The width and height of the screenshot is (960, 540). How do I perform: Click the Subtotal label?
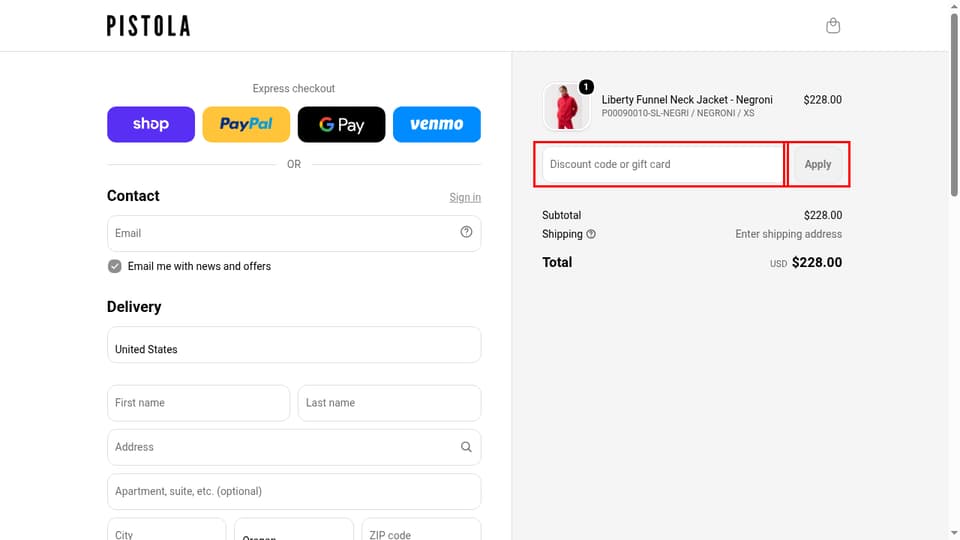click(x=561, y=215)
